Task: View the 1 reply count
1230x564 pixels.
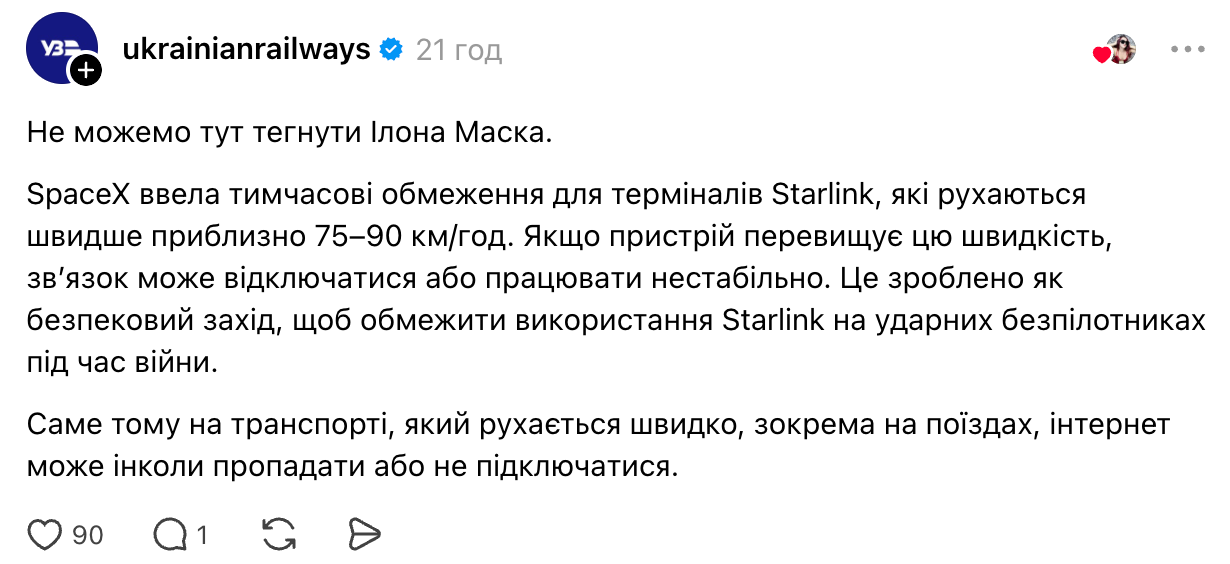Action: click(x=202, y=535)
